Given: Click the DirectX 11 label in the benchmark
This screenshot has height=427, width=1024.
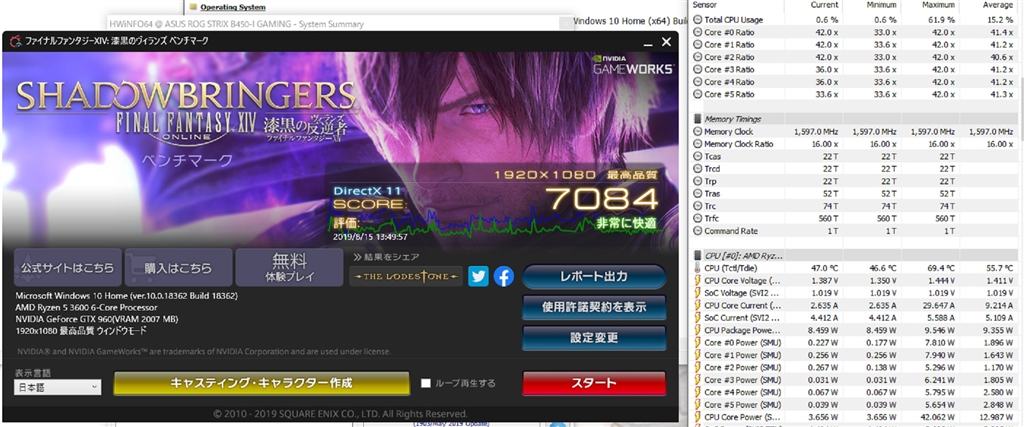Looking at the screenshot, I should pyautogui.click(x=366, y=191).
